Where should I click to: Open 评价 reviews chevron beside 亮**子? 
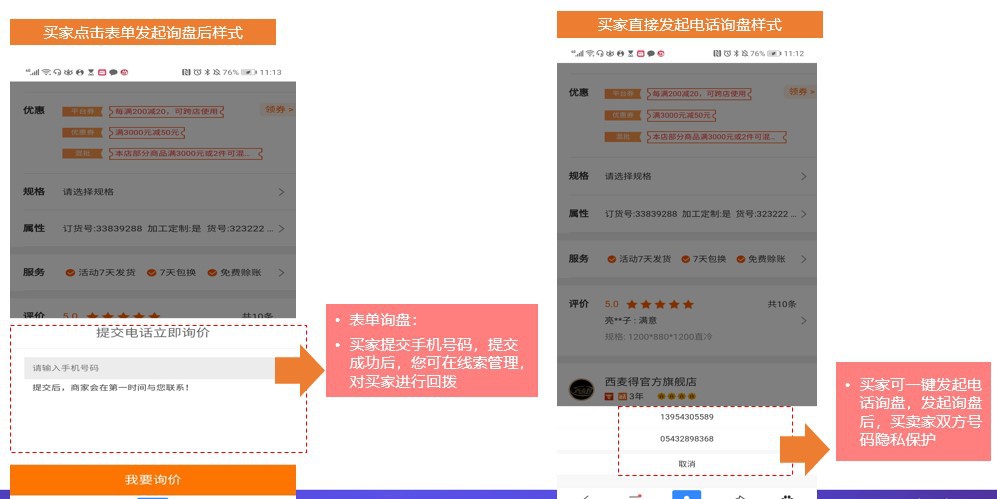click(804, 320)
